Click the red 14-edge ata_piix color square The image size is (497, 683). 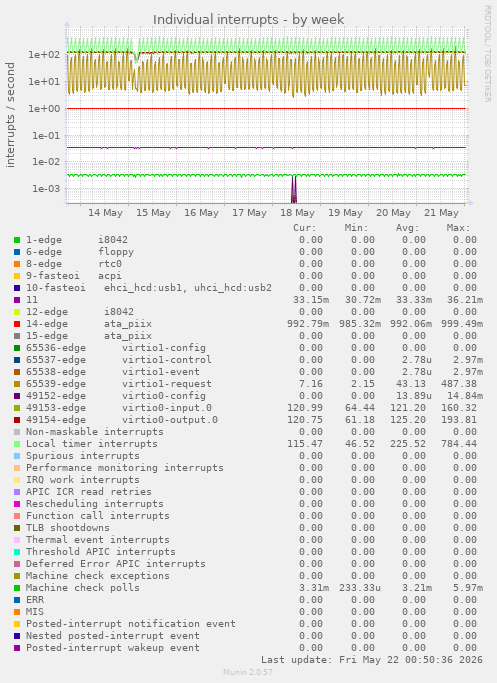click(x=17, y=324)
